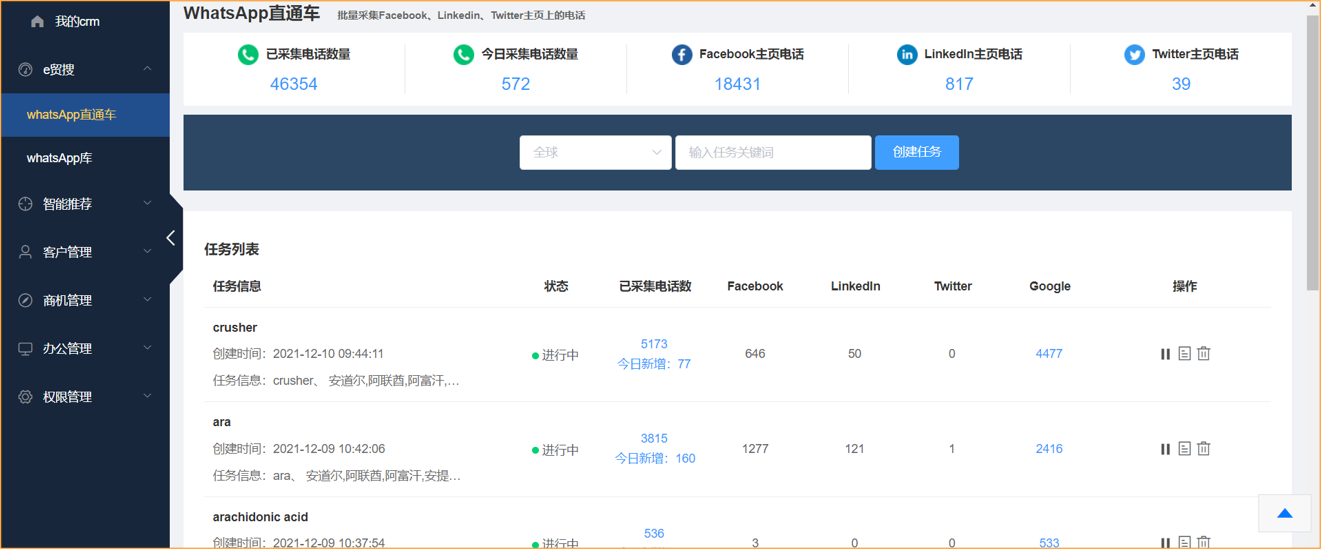Delete the ara task
Screen dimensions: 1321x549
pyautogui.click(x=1204, y=449)
